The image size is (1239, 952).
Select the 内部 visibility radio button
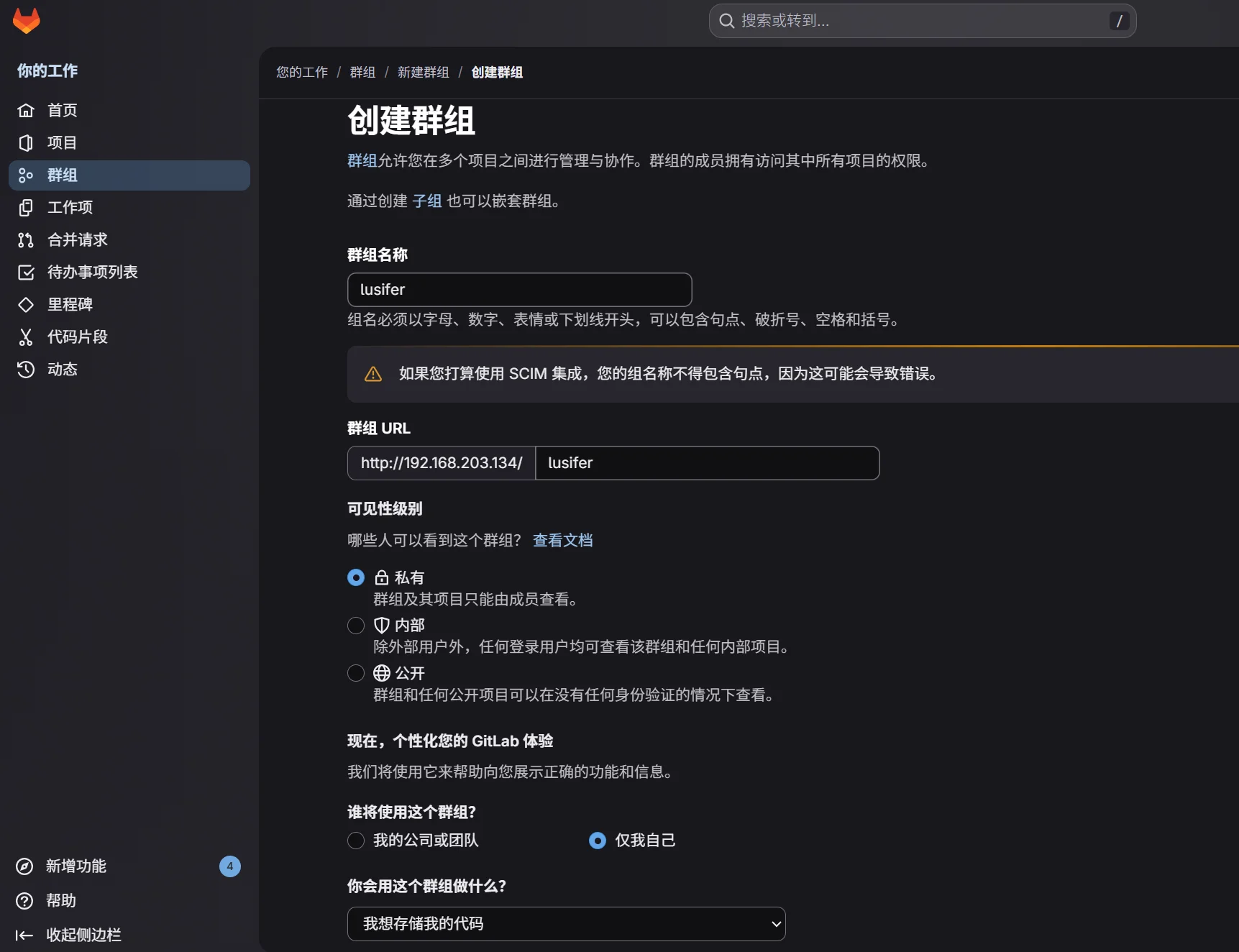click(x=356, y=626)
